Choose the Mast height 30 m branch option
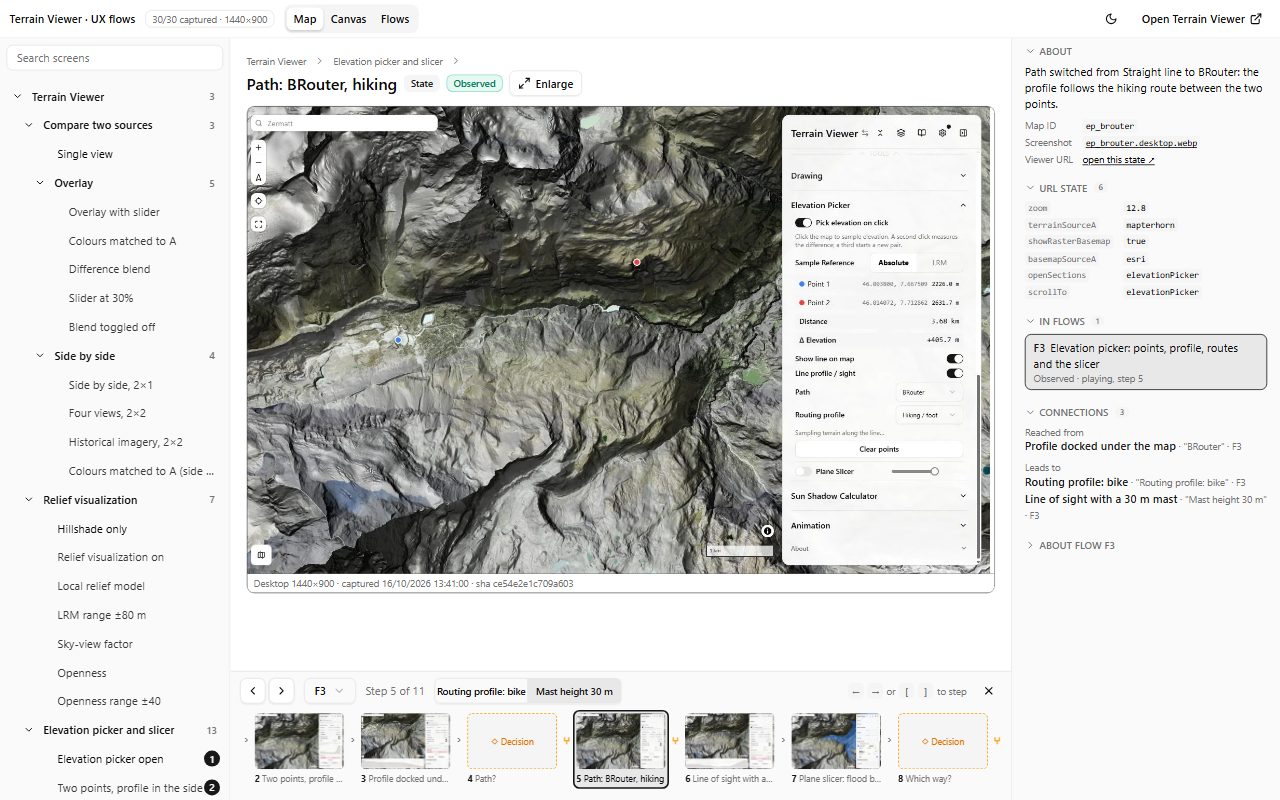Screen dimensions: 1280x800 coord(574,691)
